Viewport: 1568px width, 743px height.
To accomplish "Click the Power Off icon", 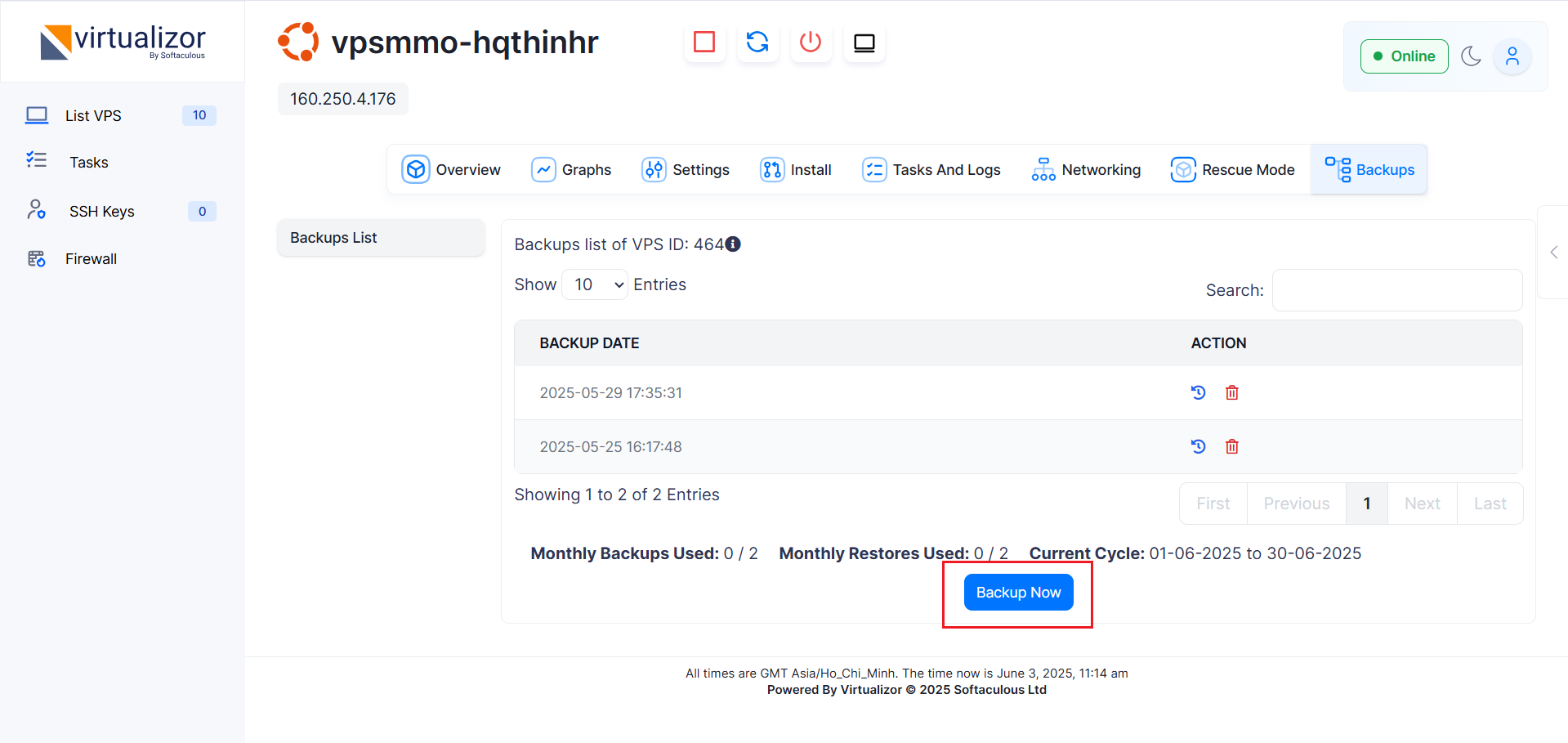I will (811, 42).
